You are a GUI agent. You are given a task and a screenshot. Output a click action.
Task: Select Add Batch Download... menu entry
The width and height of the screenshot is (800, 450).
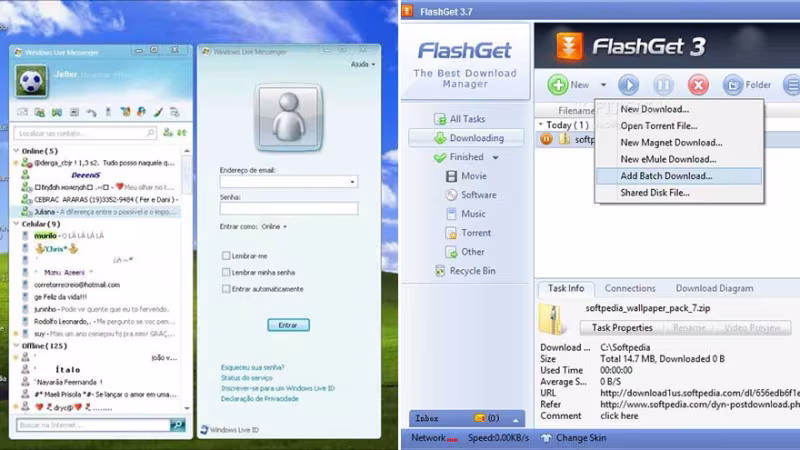pos(679,176)
